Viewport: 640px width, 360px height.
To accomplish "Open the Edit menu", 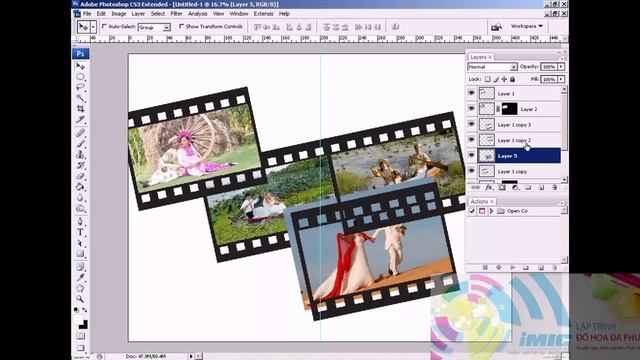I will tap(101, 13).
